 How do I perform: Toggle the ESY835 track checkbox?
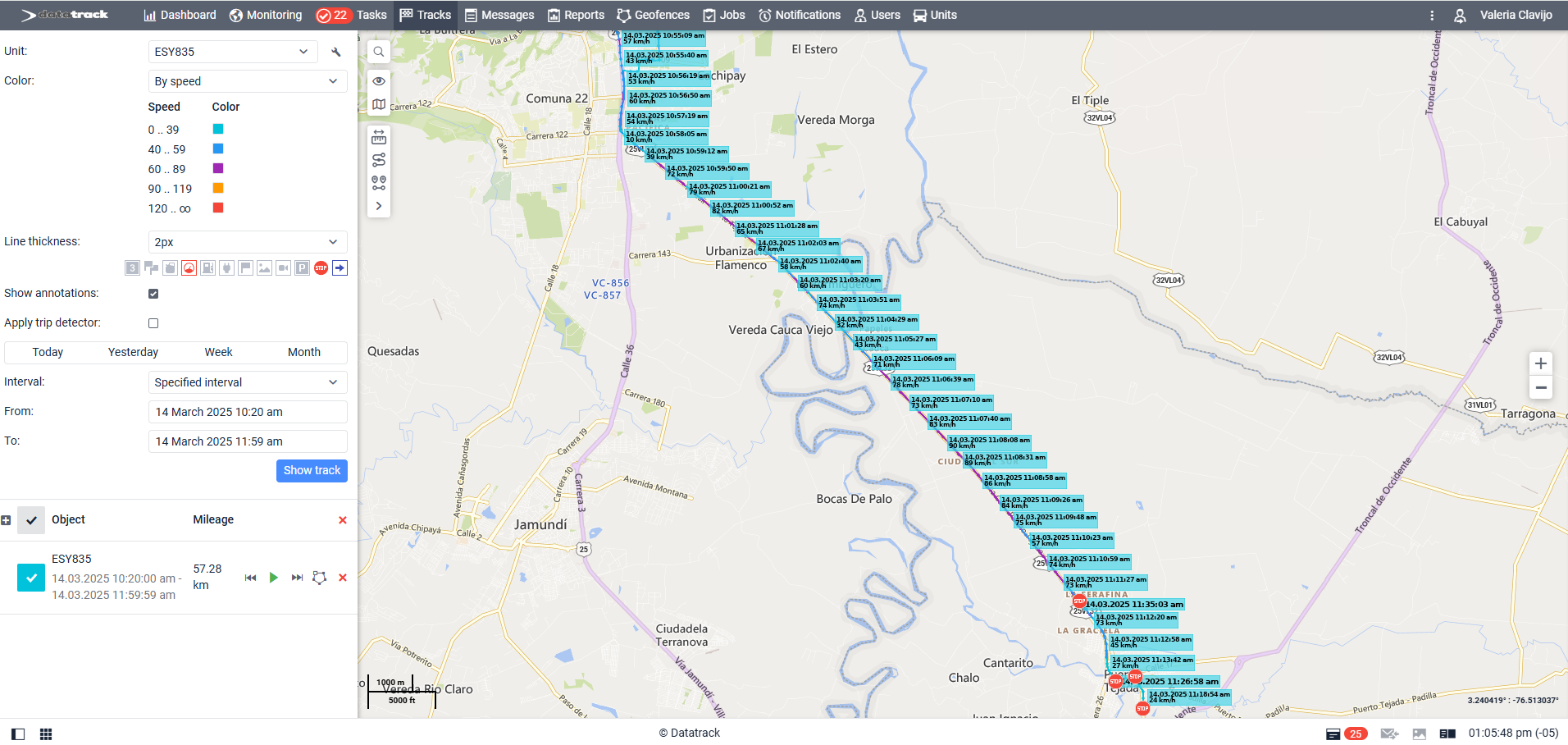pos(31,578)
